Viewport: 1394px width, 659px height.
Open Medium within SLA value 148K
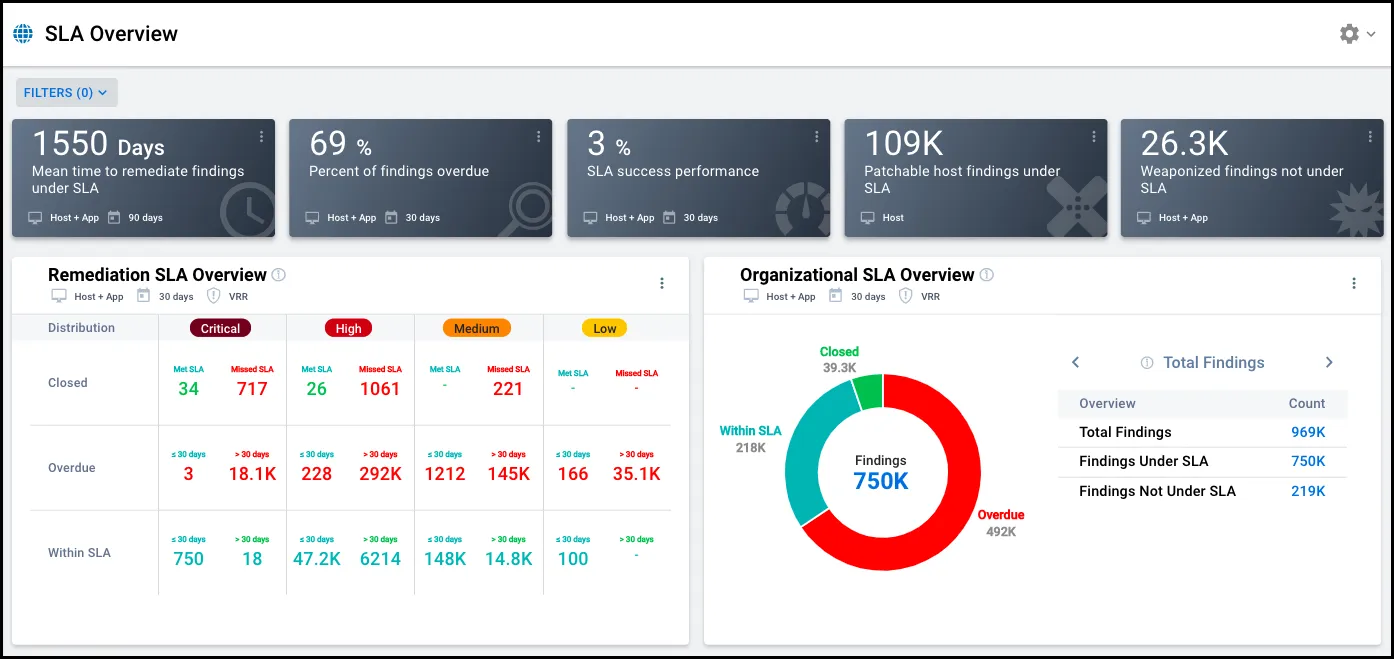tap(445, 559)
